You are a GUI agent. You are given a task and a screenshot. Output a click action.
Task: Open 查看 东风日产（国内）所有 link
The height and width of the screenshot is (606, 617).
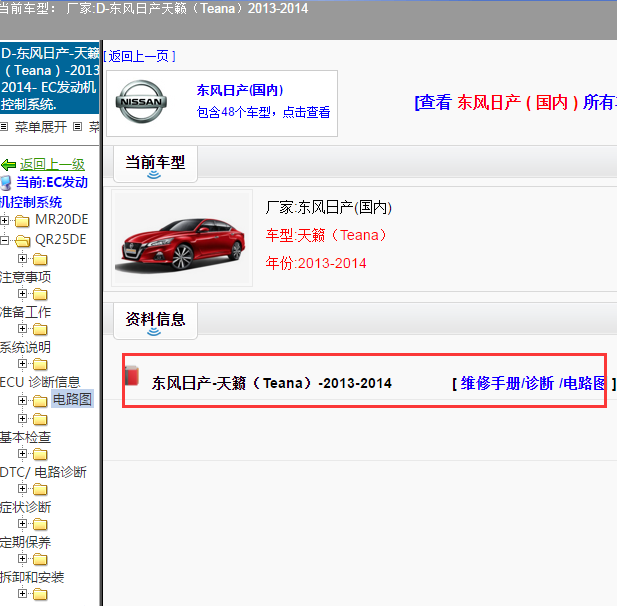pos(515,103)
